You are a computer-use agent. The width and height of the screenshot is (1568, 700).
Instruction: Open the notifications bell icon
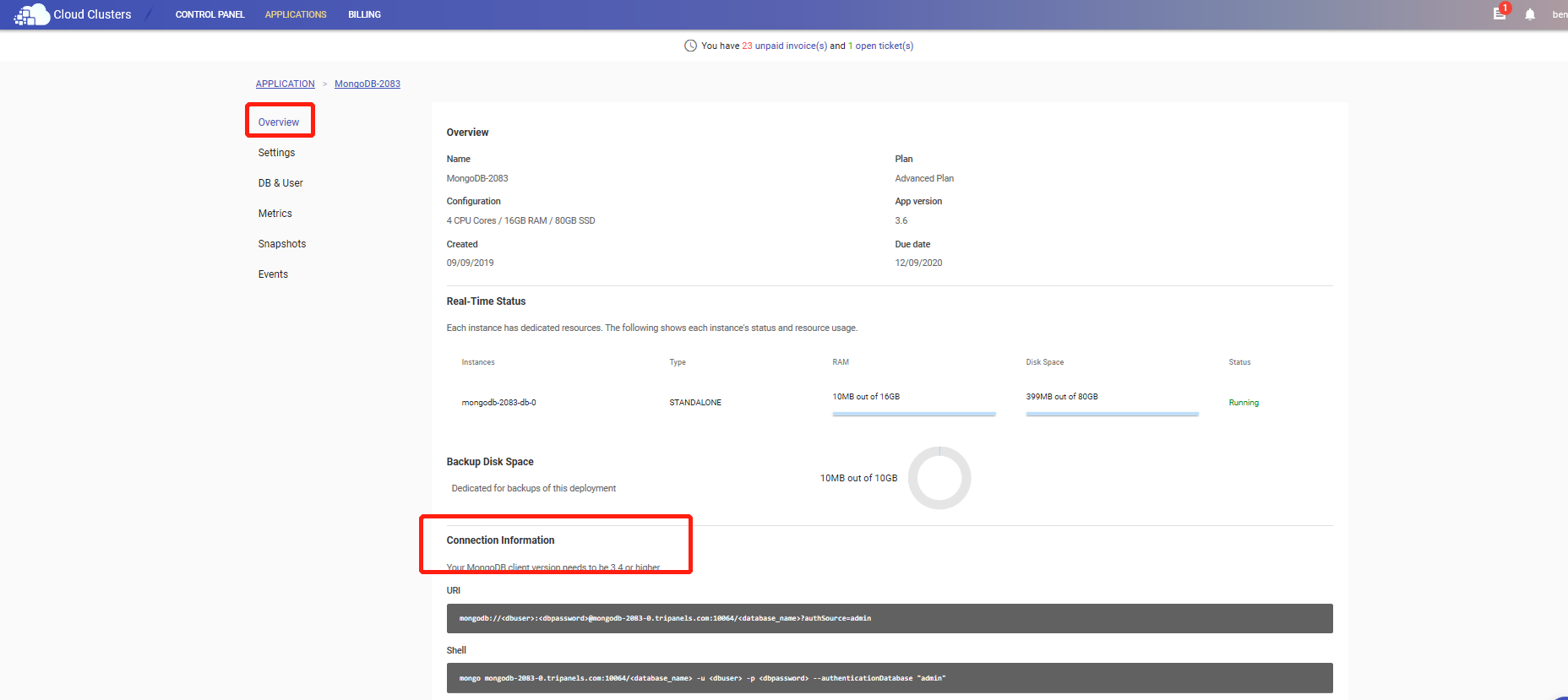click(1530, 14)
